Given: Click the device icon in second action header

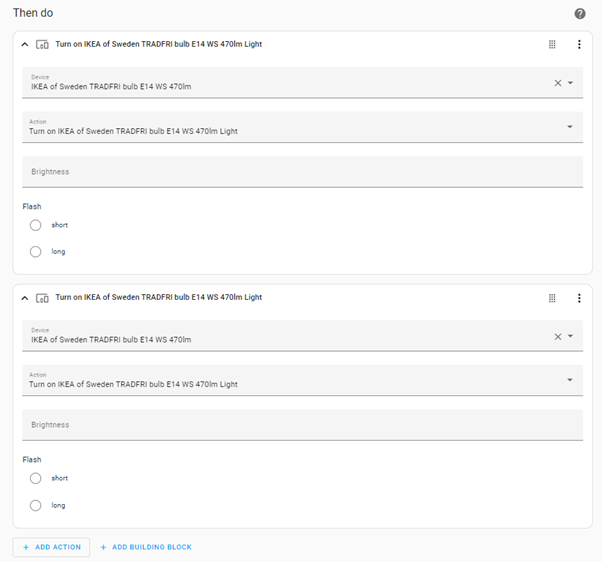Looking at the screenshot, I should point(42,298).
